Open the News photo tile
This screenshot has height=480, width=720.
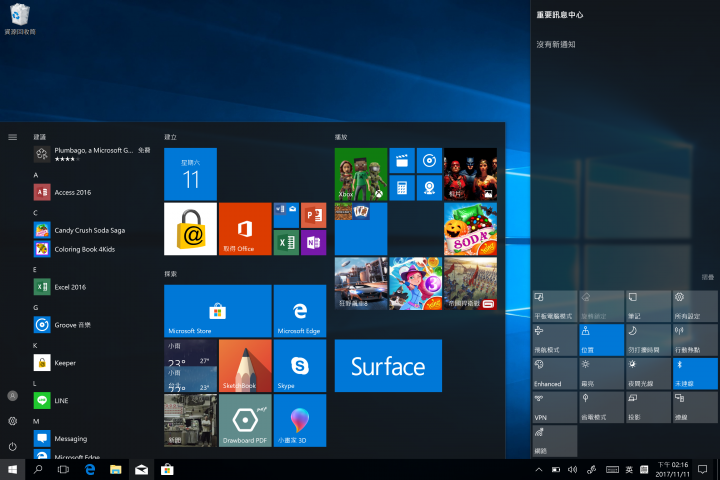190,420
